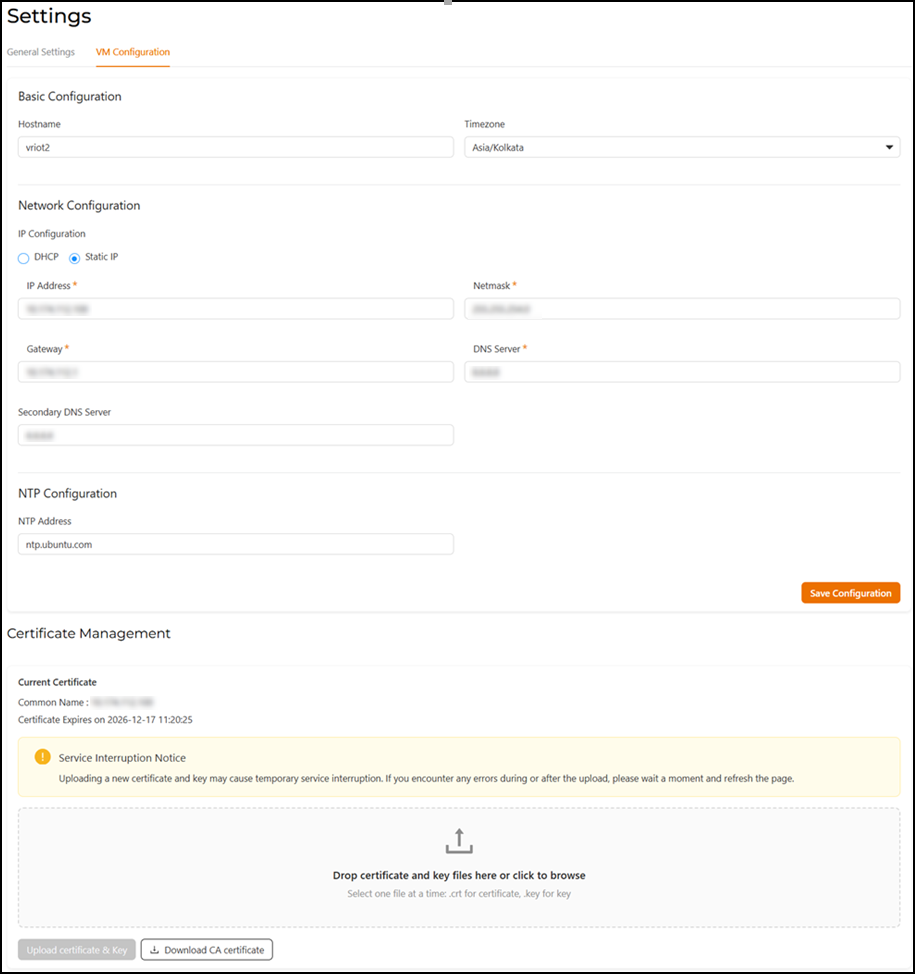Click the Upload certificate & Key button

[x=76, y=950]
